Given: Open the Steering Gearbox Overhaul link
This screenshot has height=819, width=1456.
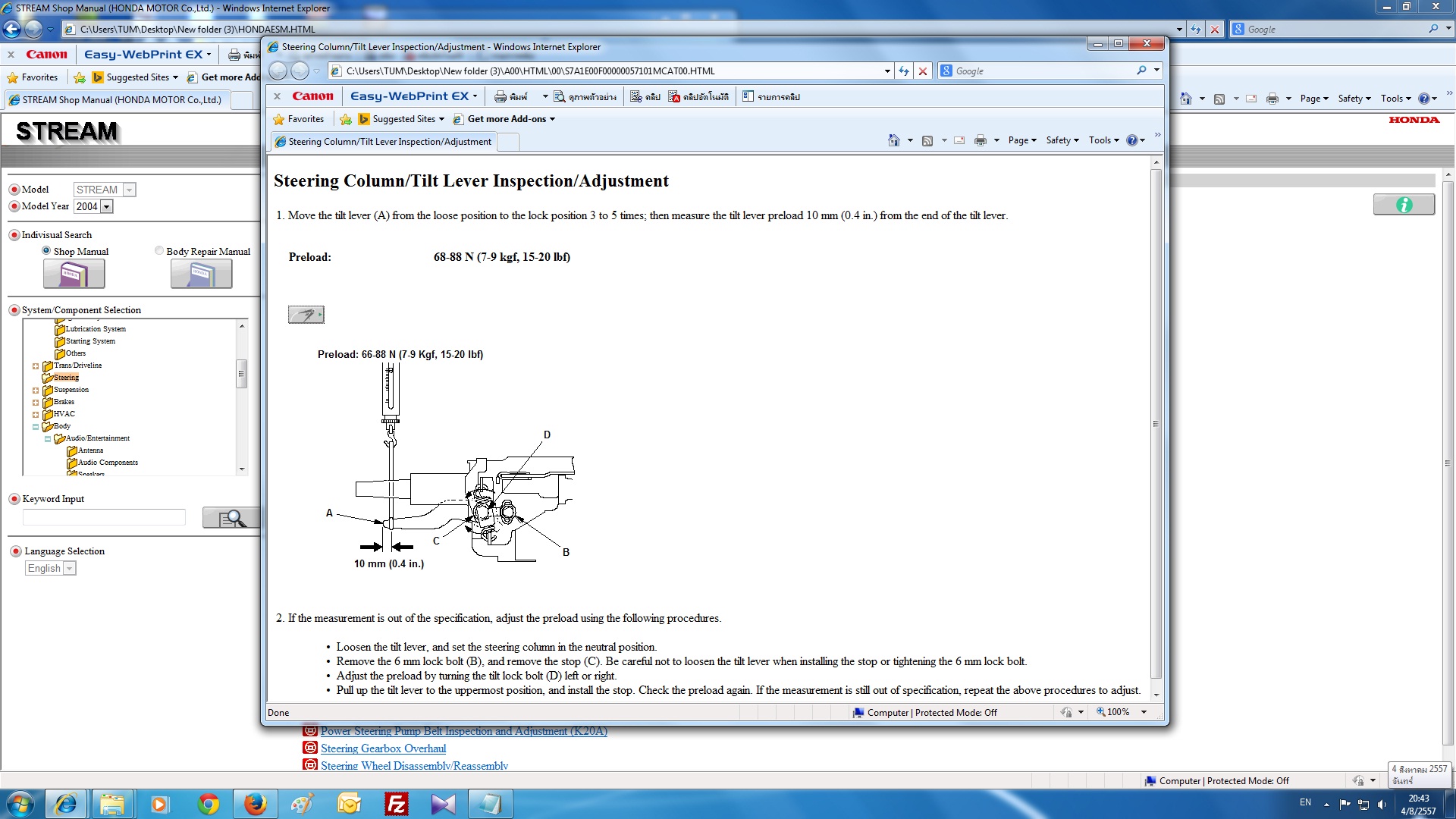Looking at the screenshot, I should tap(384, 748).
